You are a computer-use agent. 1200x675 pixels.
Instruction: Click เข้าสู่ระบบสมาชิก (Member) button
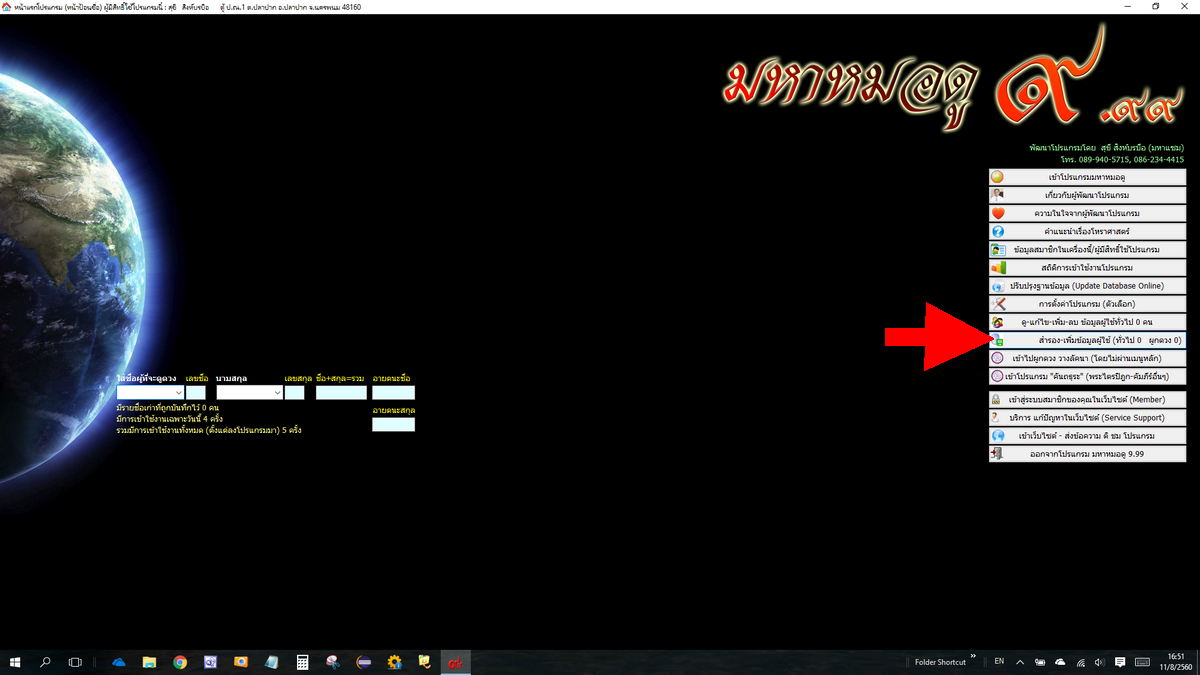[x=1087, y=399]
